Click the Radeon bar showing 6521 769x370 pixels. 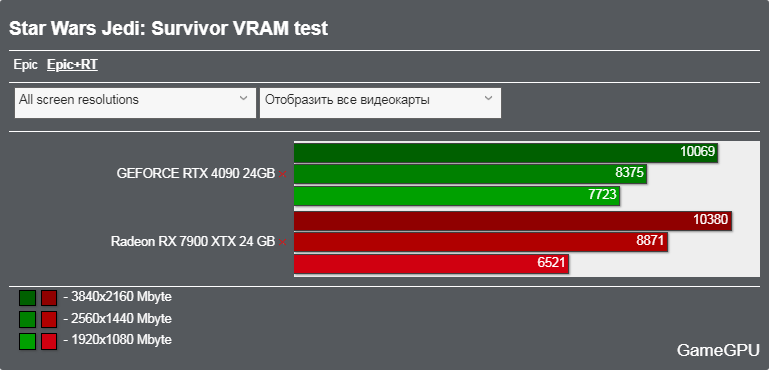(431, 264)
